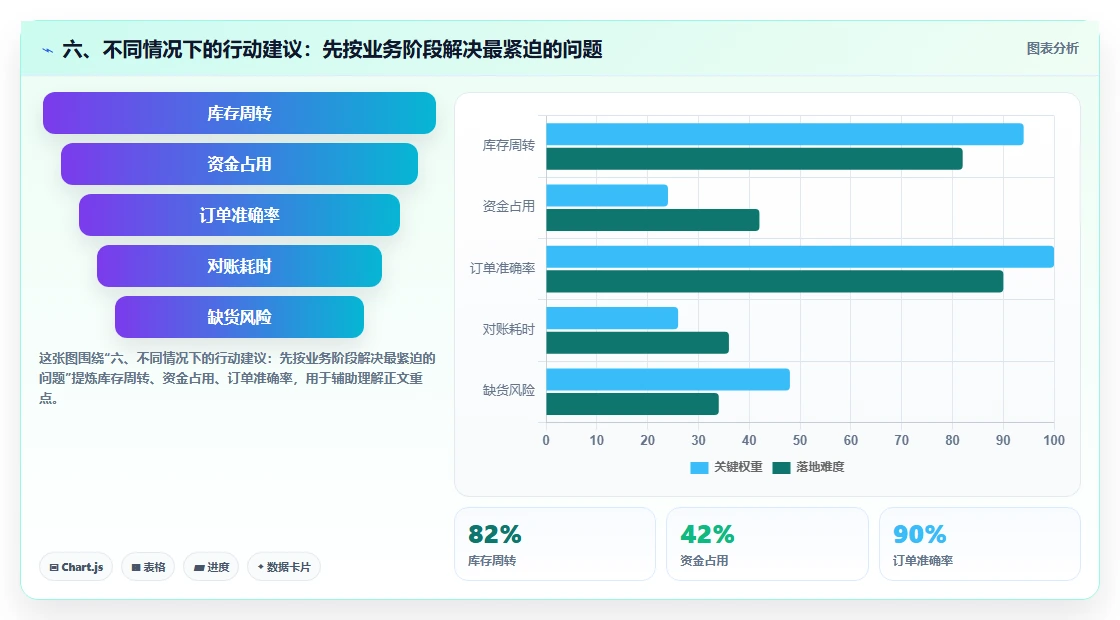Click the 图表分析 label in the header

click(1052, 49)
